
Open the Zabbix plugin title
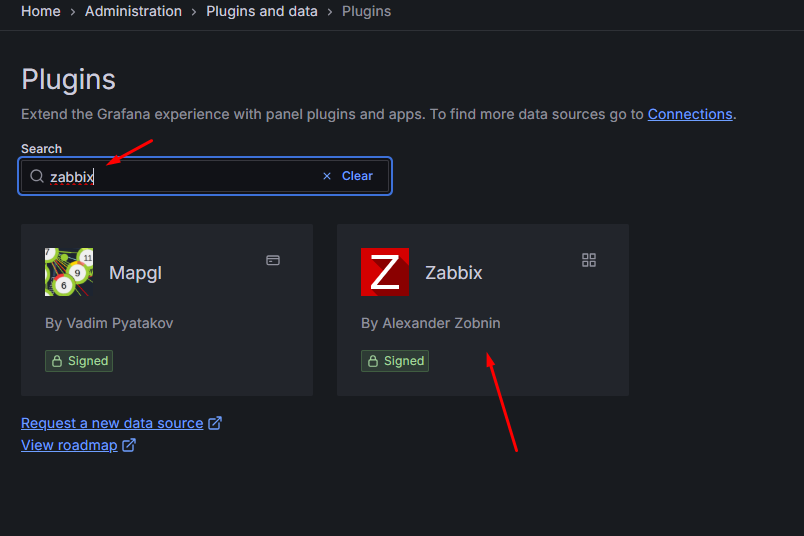pyautogui.click(x=453, y=272)
